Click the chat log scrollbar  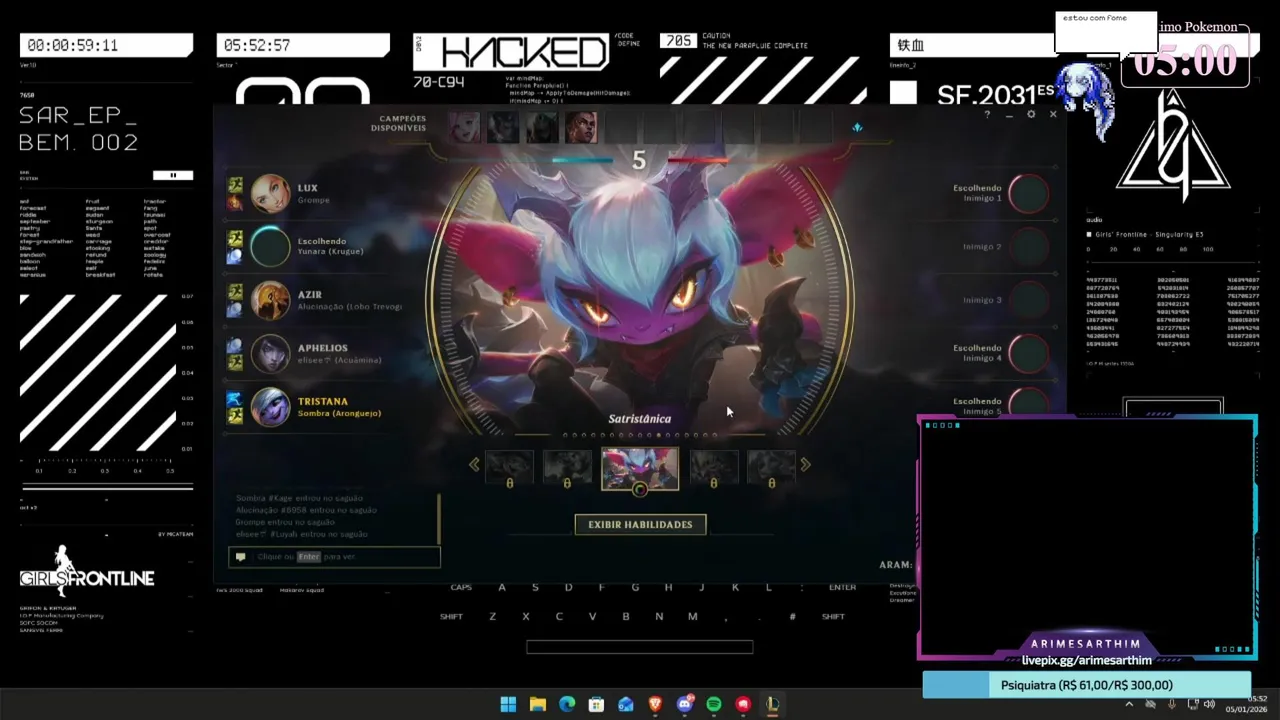click(x=438, y=517)
